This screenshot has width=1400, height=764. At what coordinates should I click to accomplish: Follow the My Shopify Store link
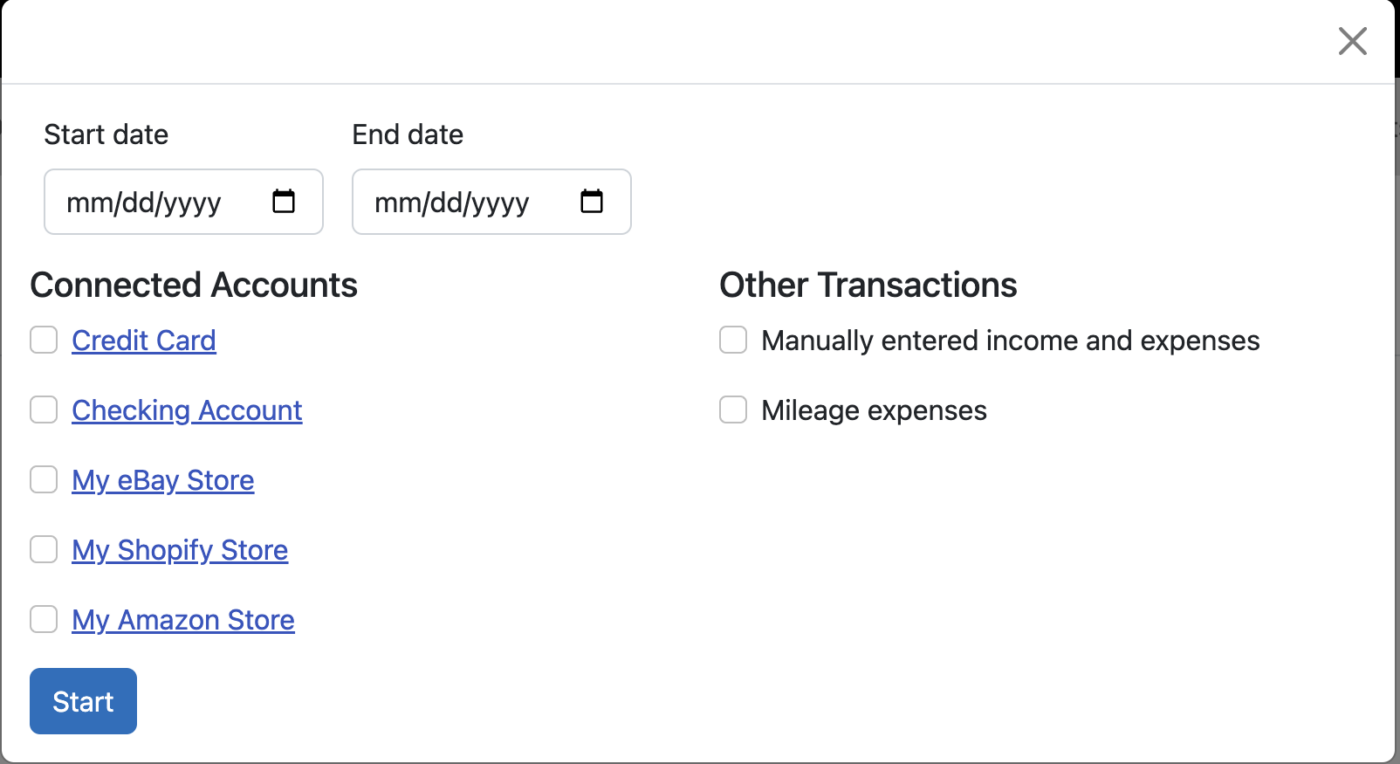tap(179, 549)
